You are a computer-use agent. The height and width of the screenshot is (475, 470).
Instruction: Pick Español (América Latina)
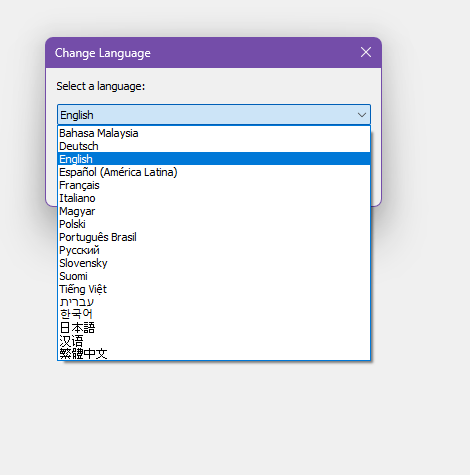(x=214, y=172)
